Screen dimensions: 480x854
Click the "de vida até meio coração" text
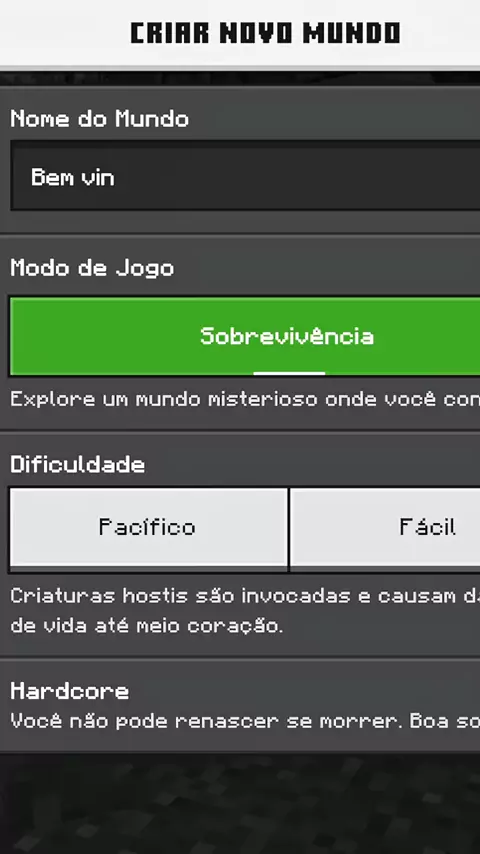click(x=147, y=626)
